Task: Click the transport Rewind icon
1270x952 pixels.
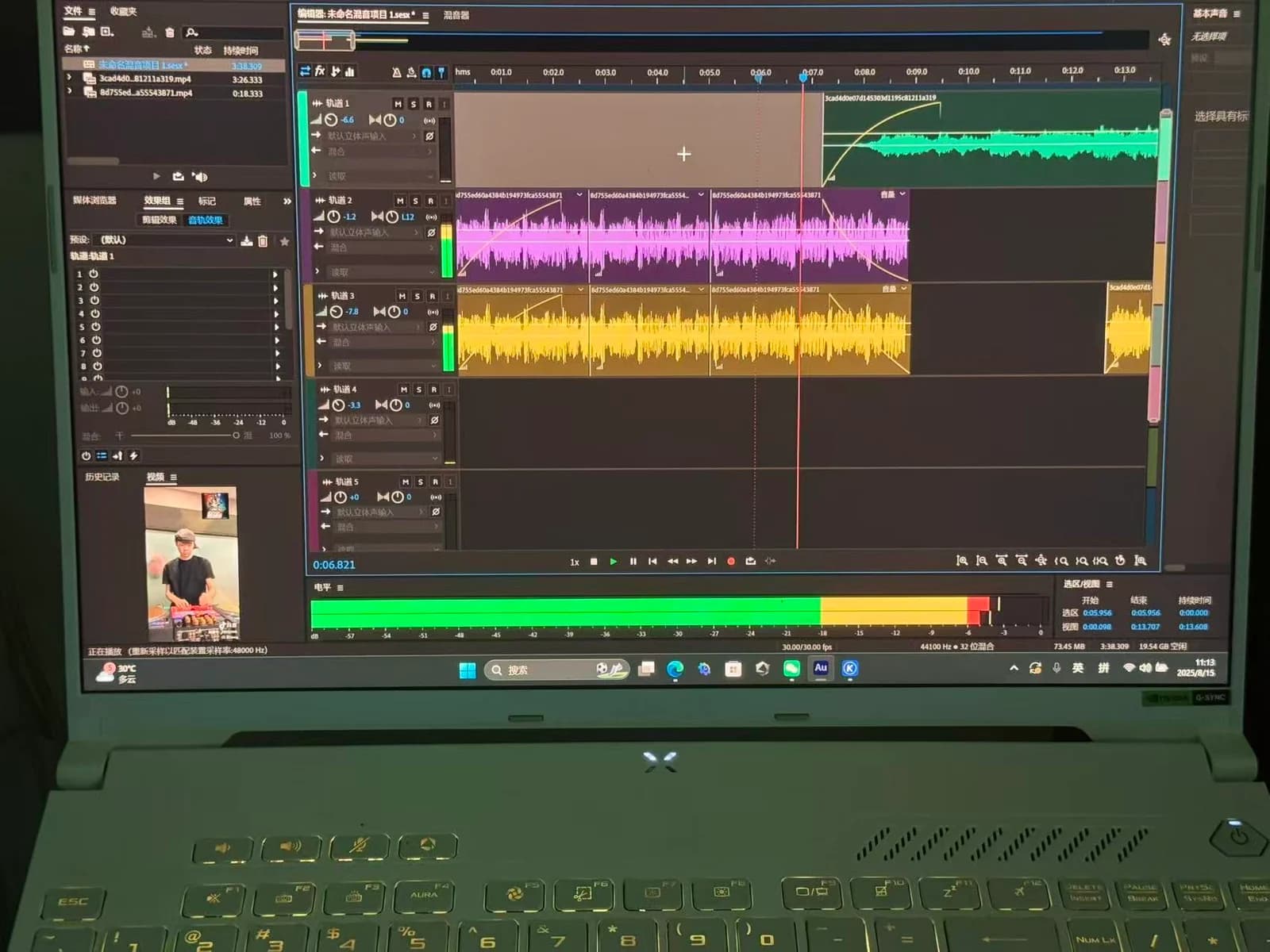Action: [672, 562]
